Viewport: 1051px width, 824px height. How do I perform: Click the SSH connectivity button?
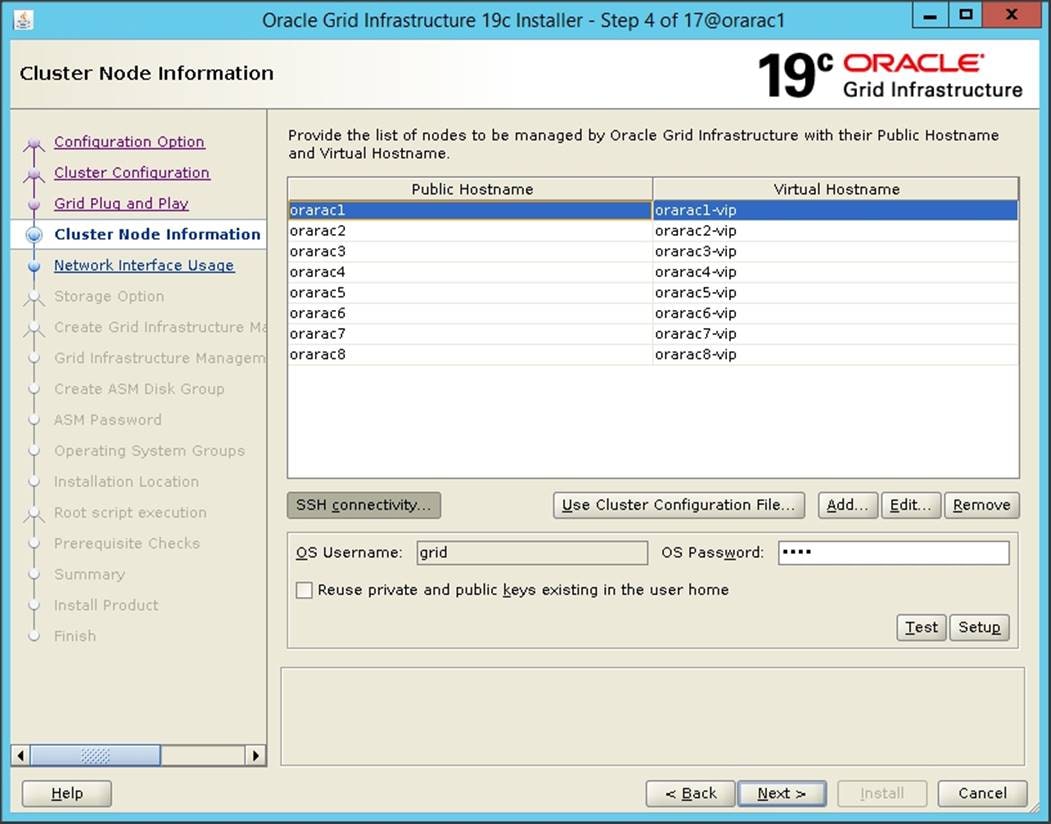364,505
